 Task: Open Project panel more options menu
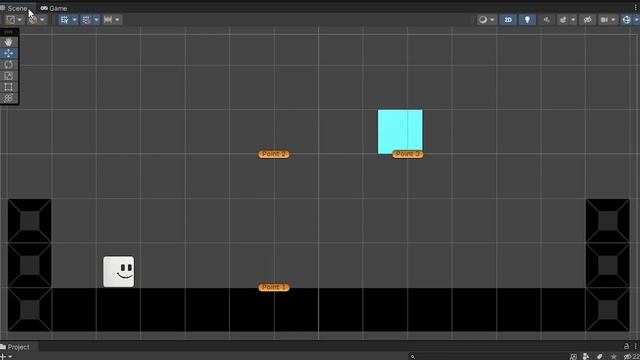click(636, 346)
